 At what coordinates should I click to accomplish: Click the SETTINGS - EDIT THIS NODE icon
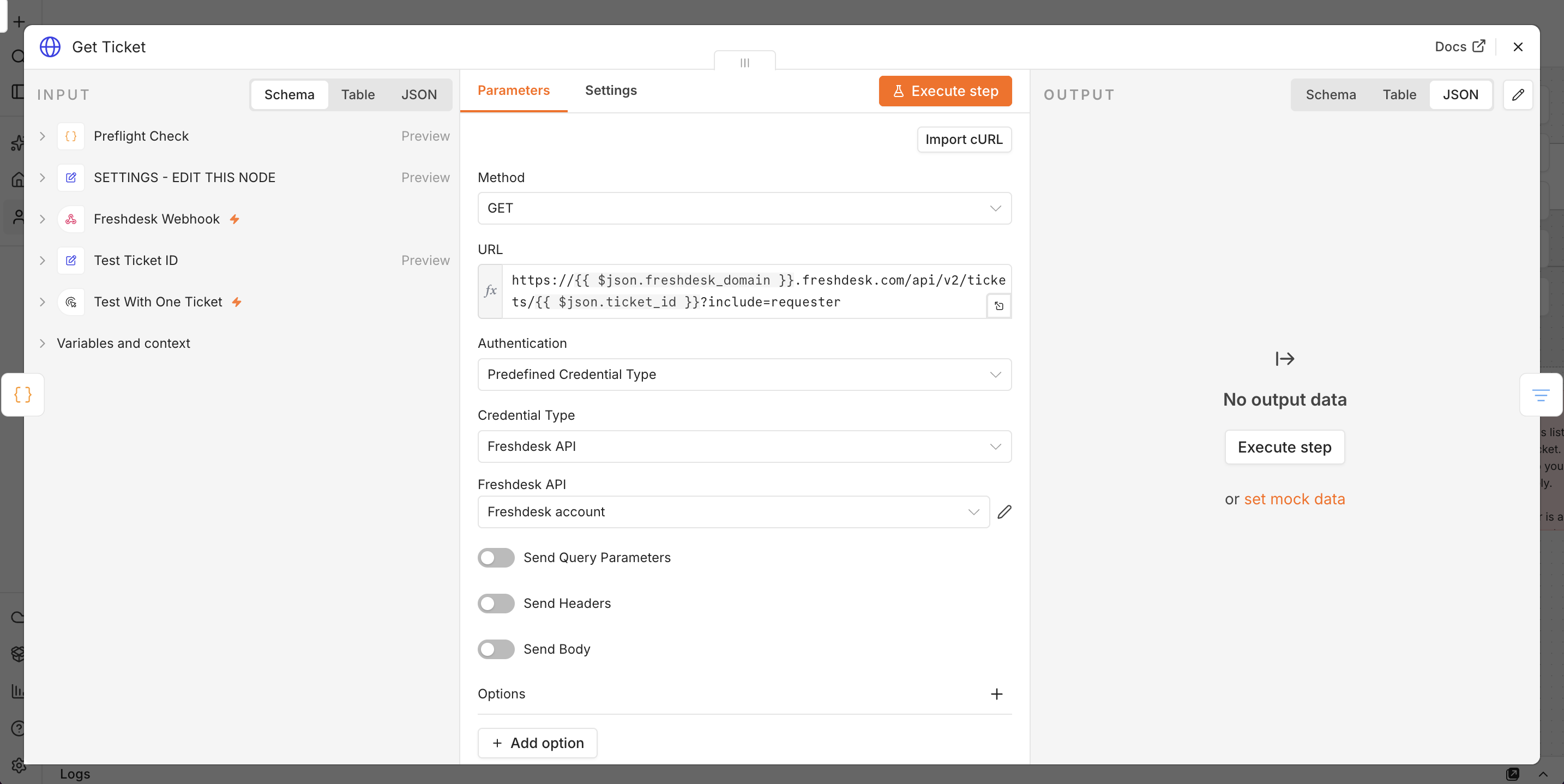pos(71,177)
